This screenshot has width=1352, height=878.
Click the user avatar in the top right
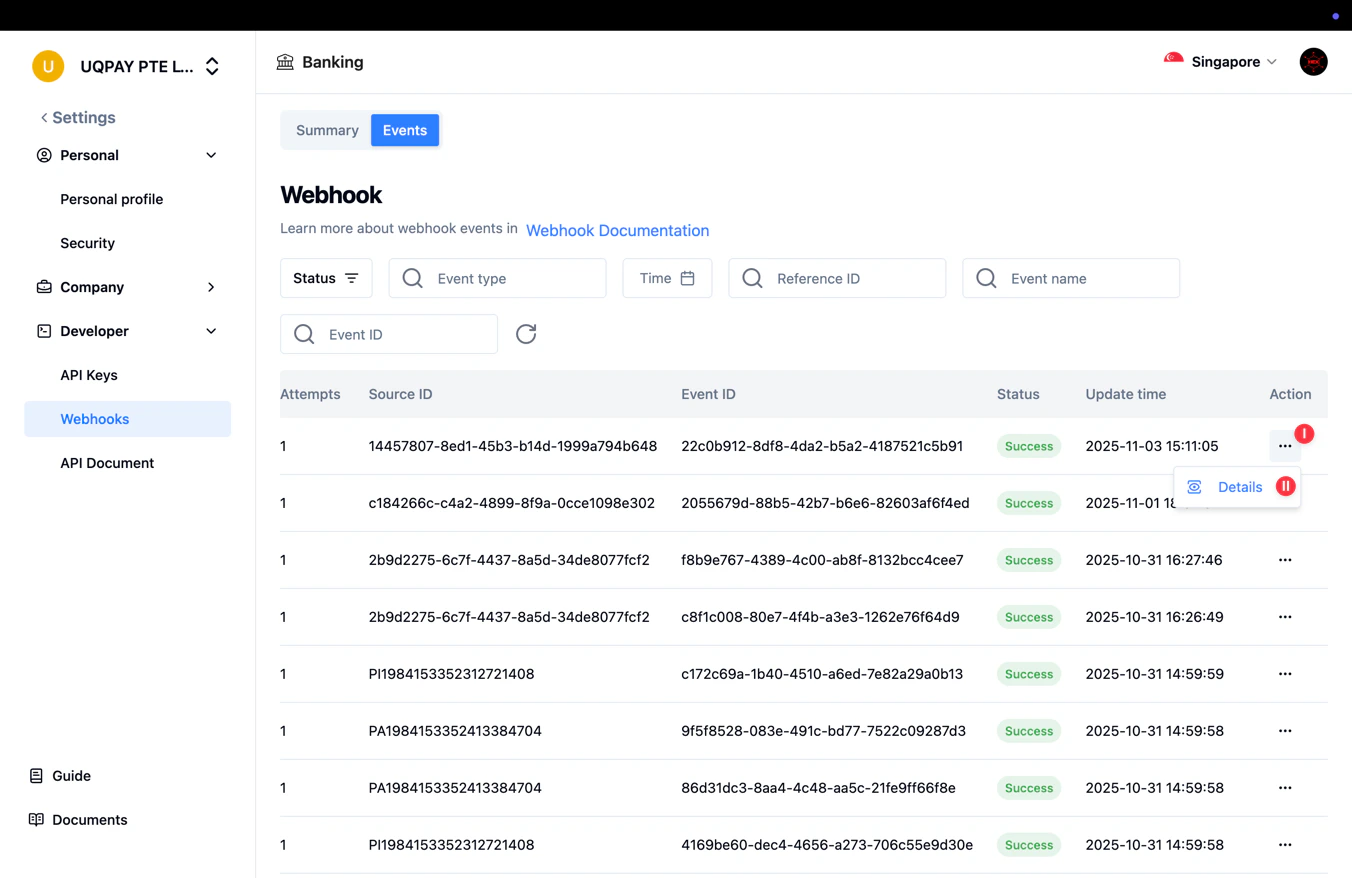coord(1313,61)
